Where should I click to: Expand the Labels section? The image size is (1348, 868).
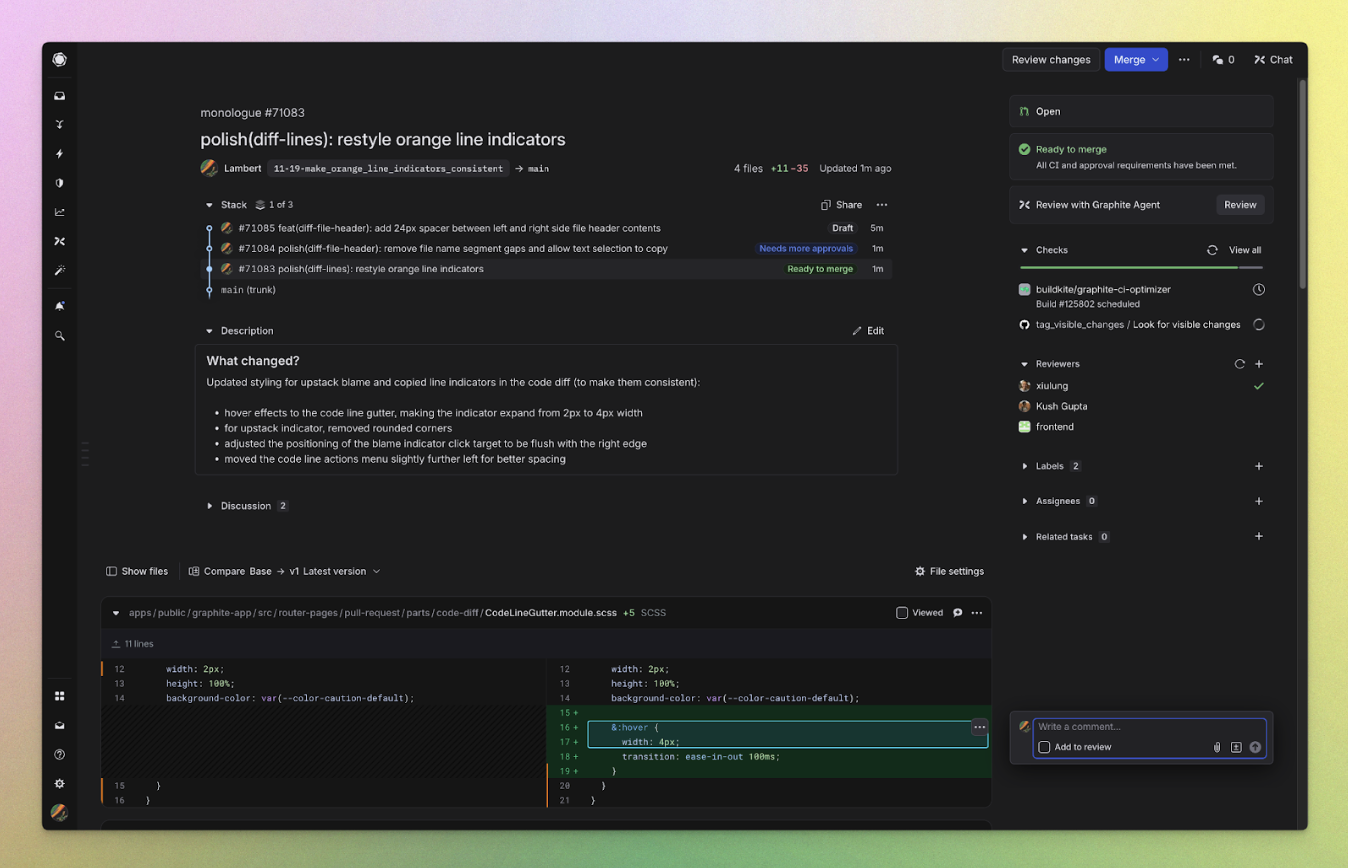pyautogui.click(x=1023, y=466)
